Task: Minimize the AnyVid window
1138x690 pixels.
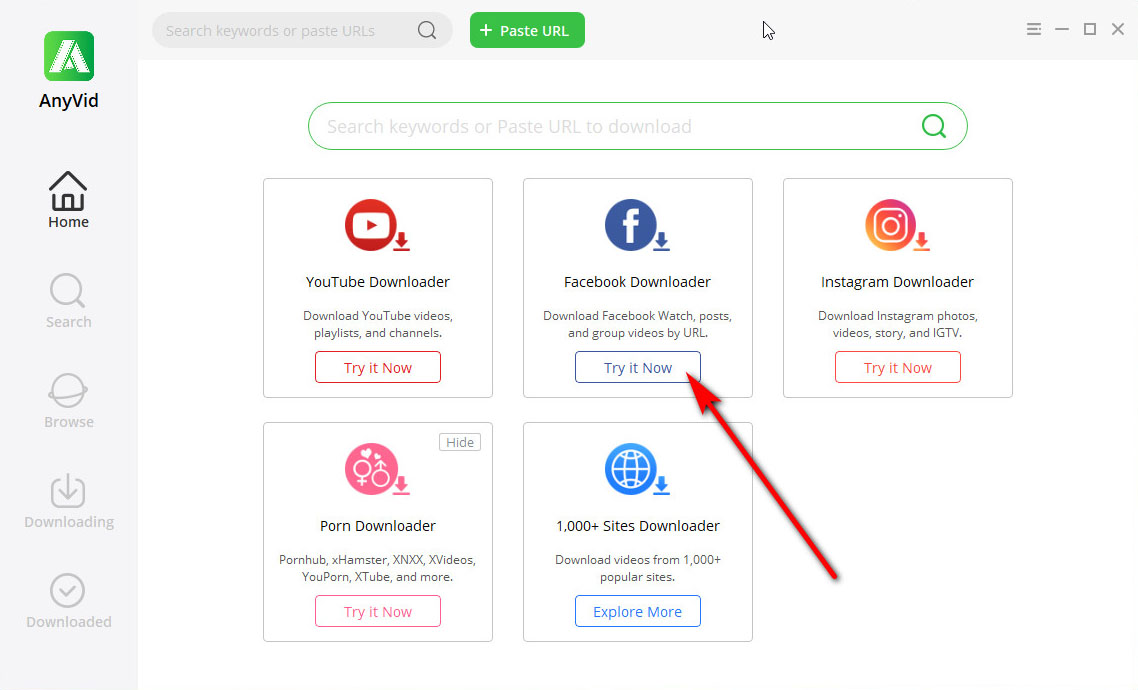Action: 1062,29
